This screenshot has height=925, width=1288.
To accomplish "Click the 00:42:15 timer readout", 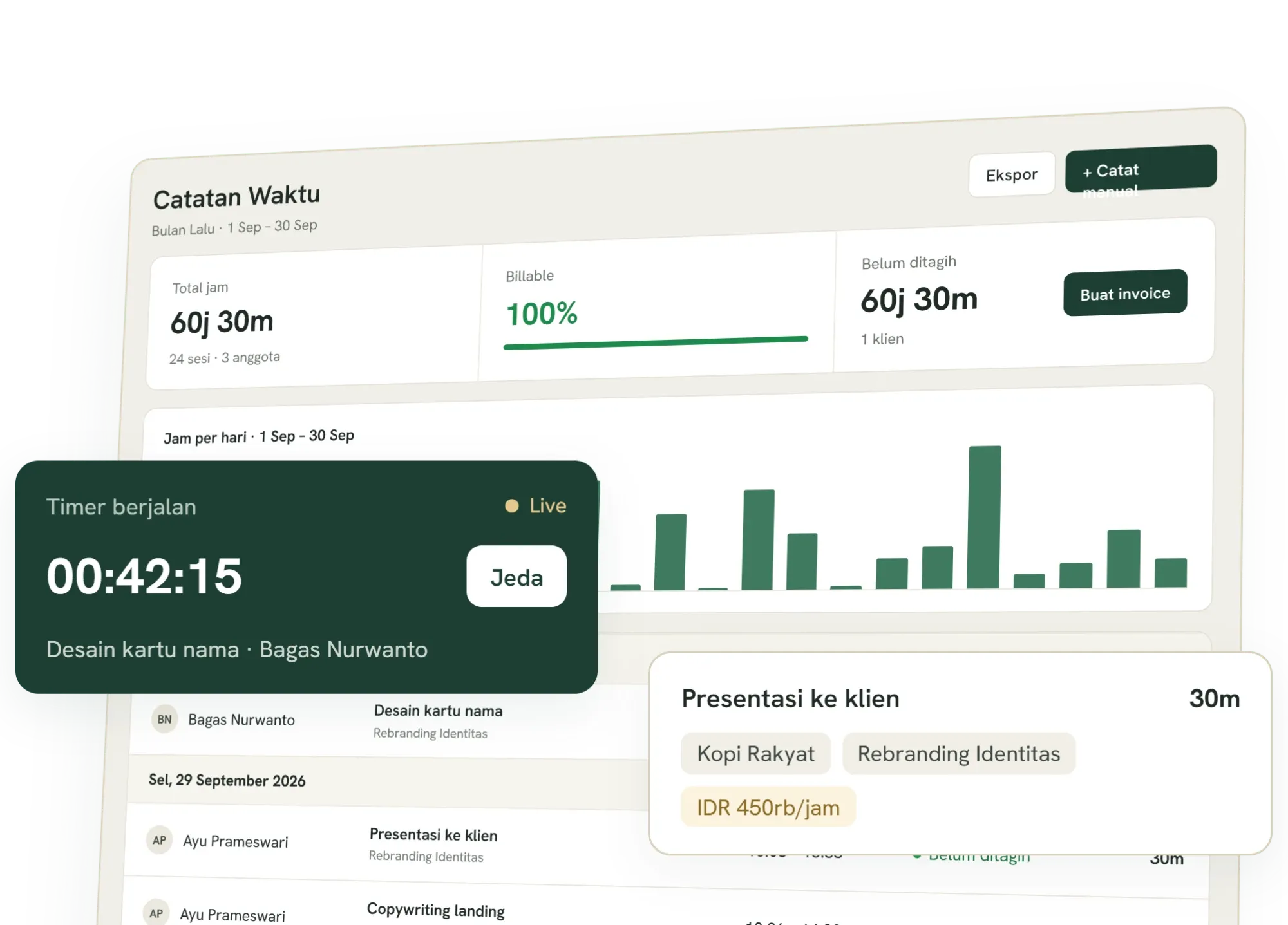I will [144, 576].
